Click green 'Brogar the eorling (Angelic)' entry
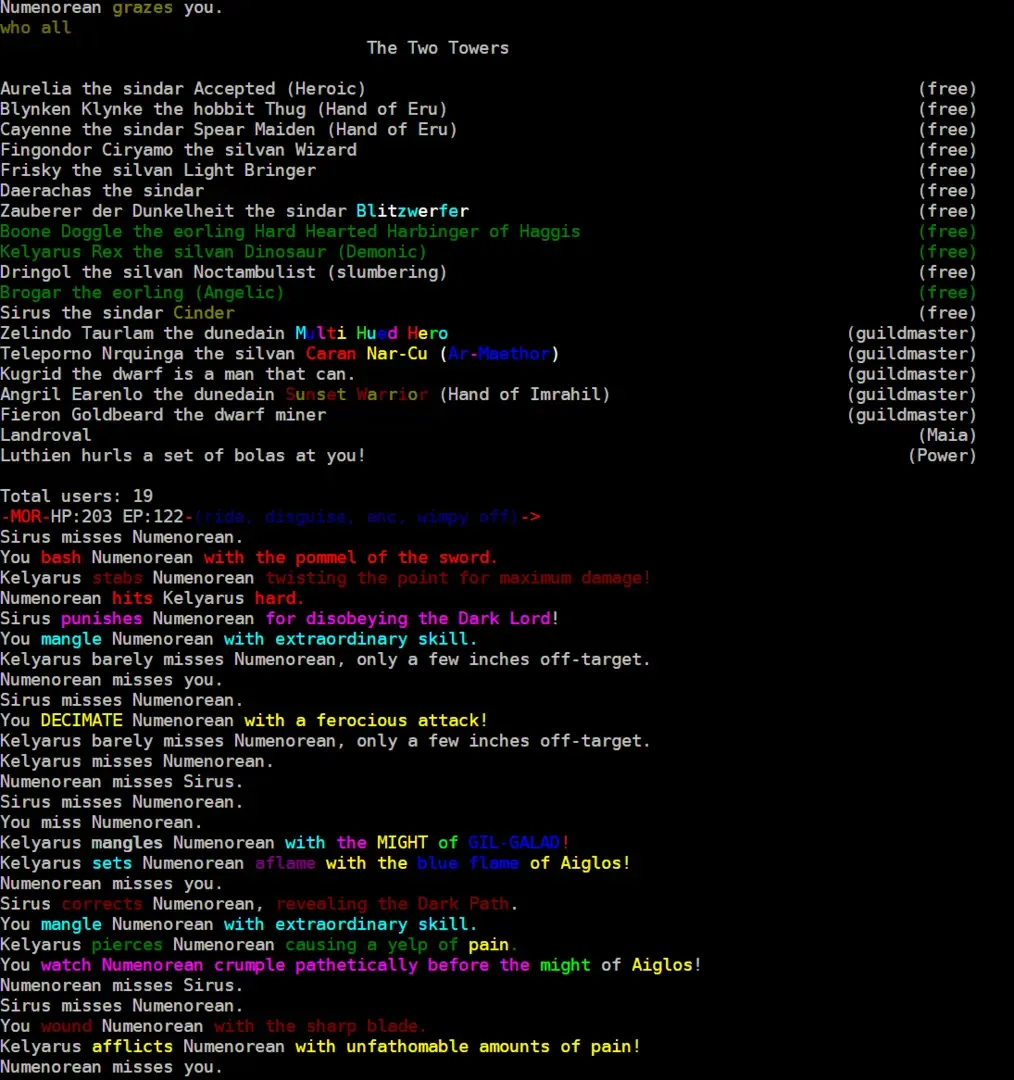The image size is (1014, 1080). tap(142, 293)
